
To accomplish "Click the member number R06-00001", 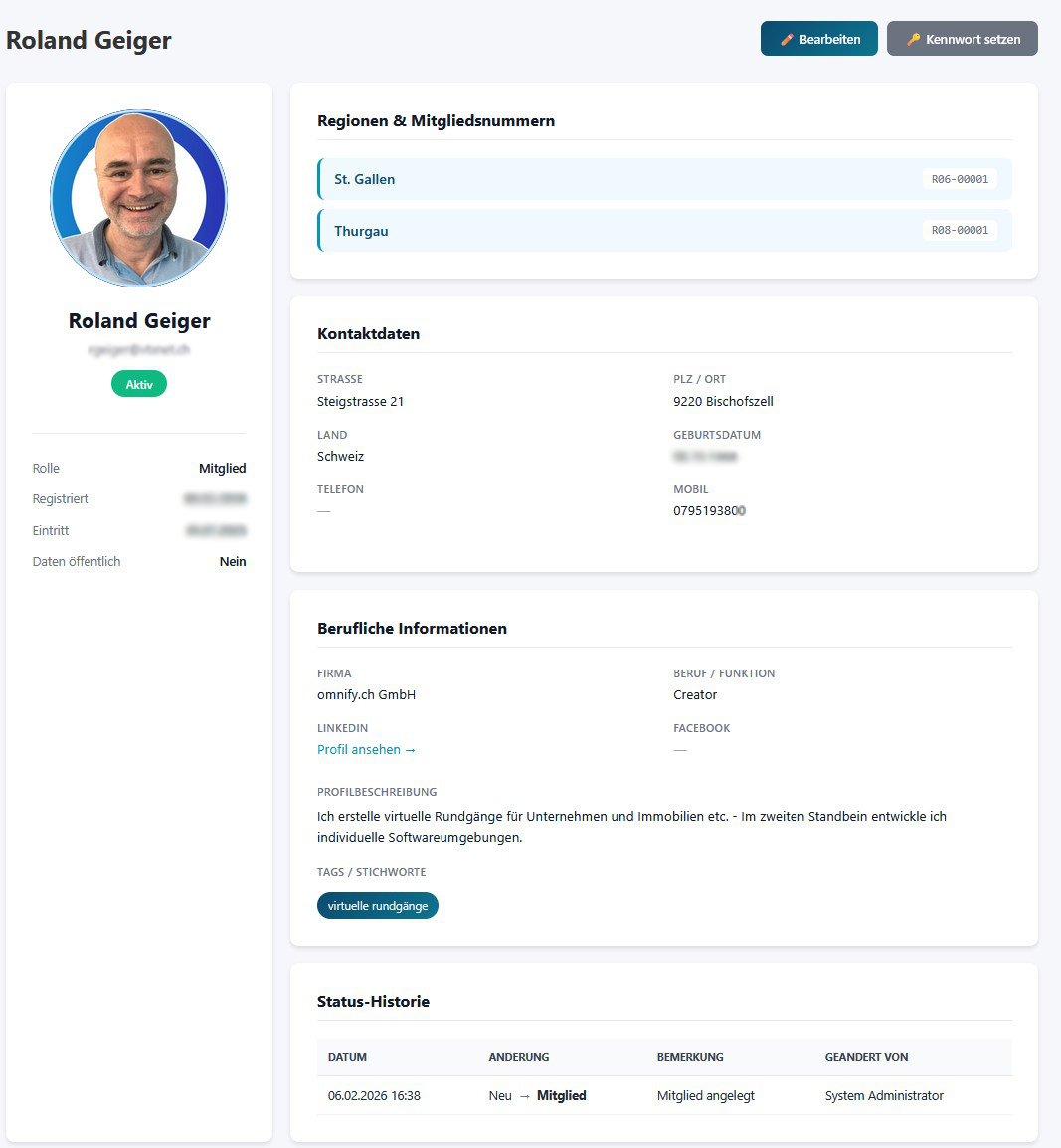I will coord(960,178).
